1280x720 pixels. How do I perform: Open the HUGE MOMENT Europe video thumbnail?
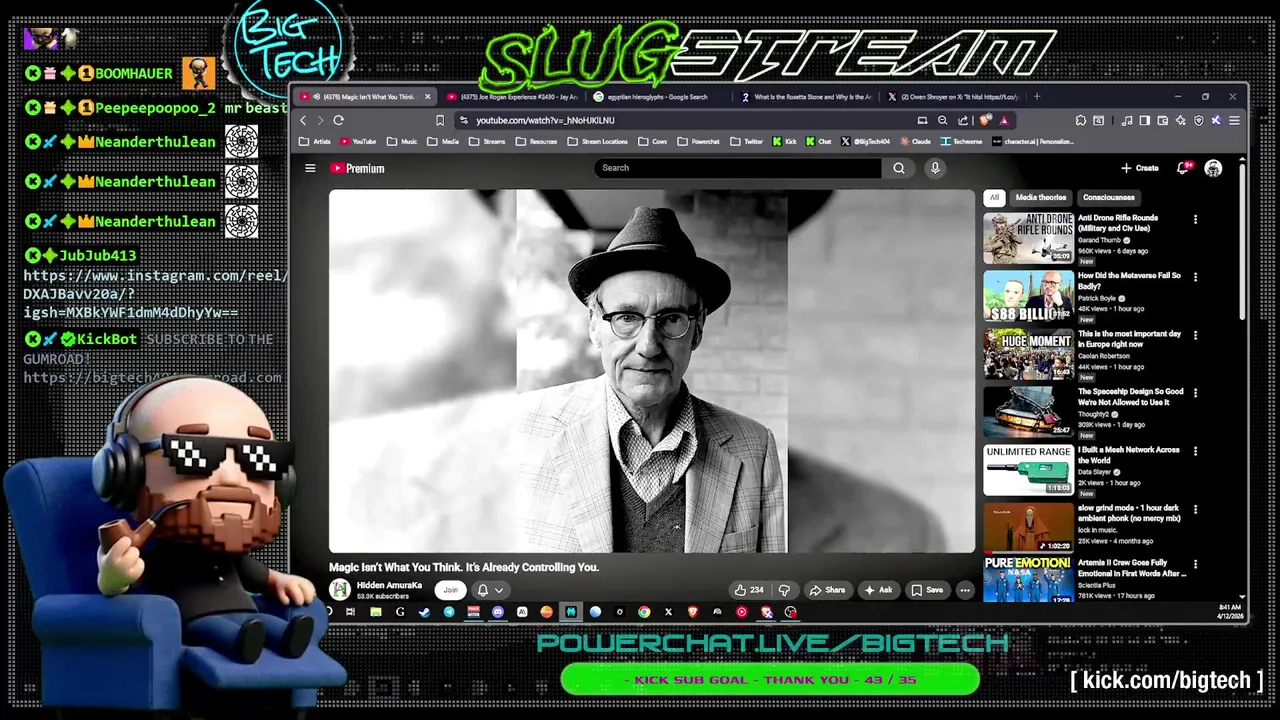coord(1028,353)
